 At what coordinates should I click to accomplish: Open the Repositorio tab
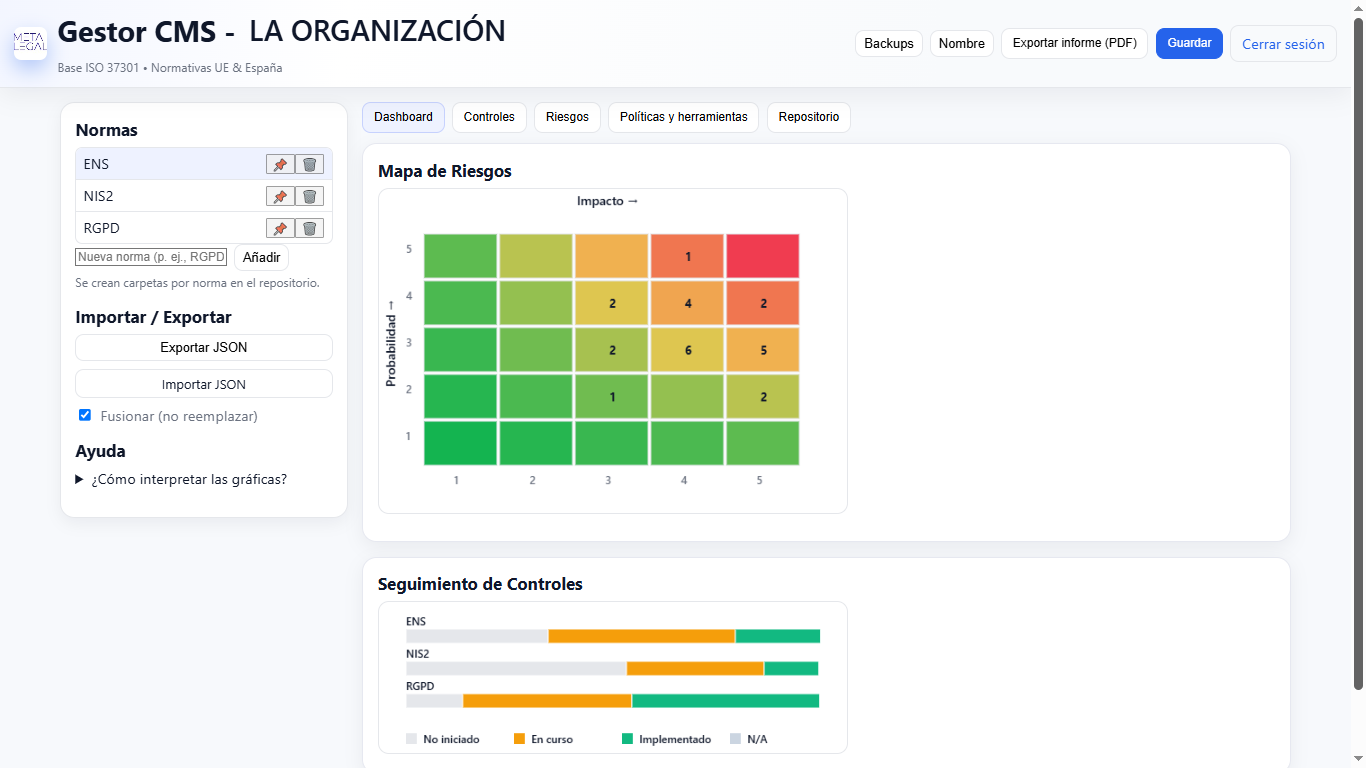[x=809, y=117]
